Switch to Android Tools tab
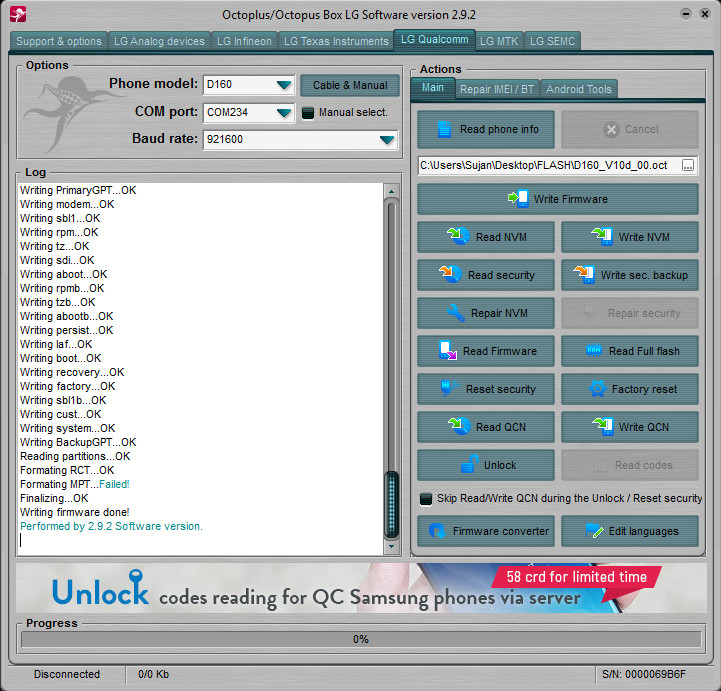Viewport: 721px width, 691px height. [578, 89]
